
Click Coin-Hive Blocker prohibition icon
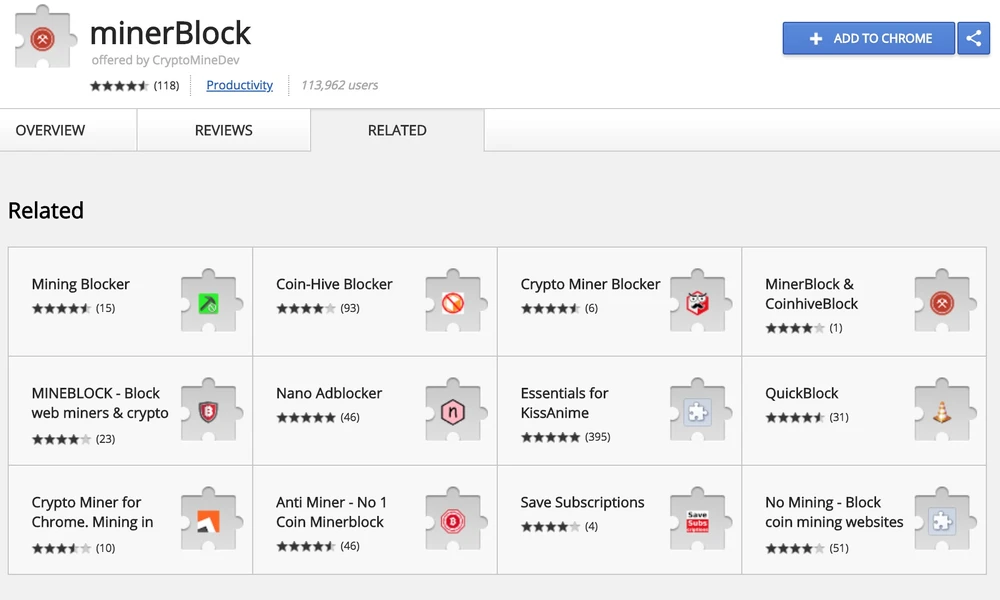pyautogui.click(x=453, y=301)
